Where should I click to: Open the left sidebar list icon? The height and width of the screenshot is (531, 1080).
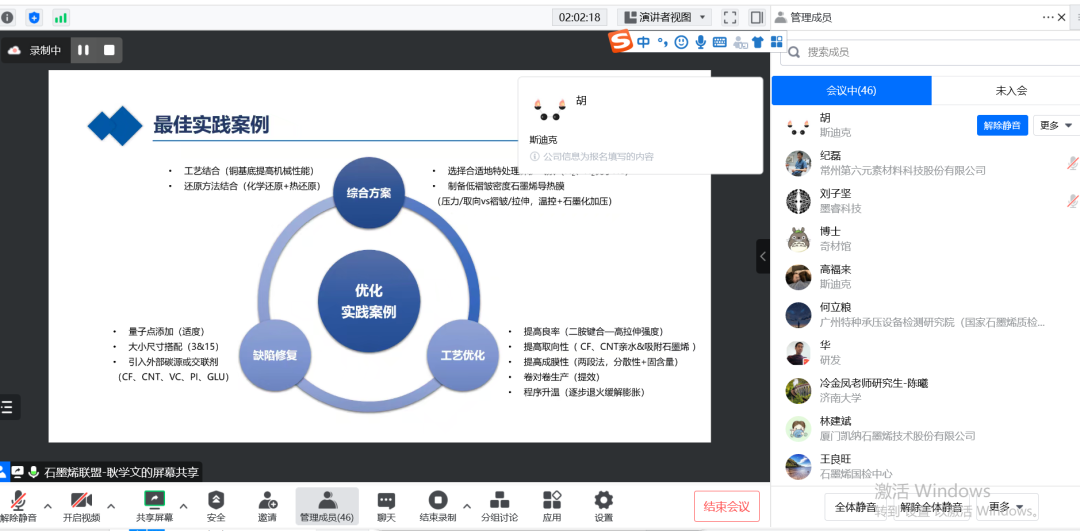[x=8, y=407]
